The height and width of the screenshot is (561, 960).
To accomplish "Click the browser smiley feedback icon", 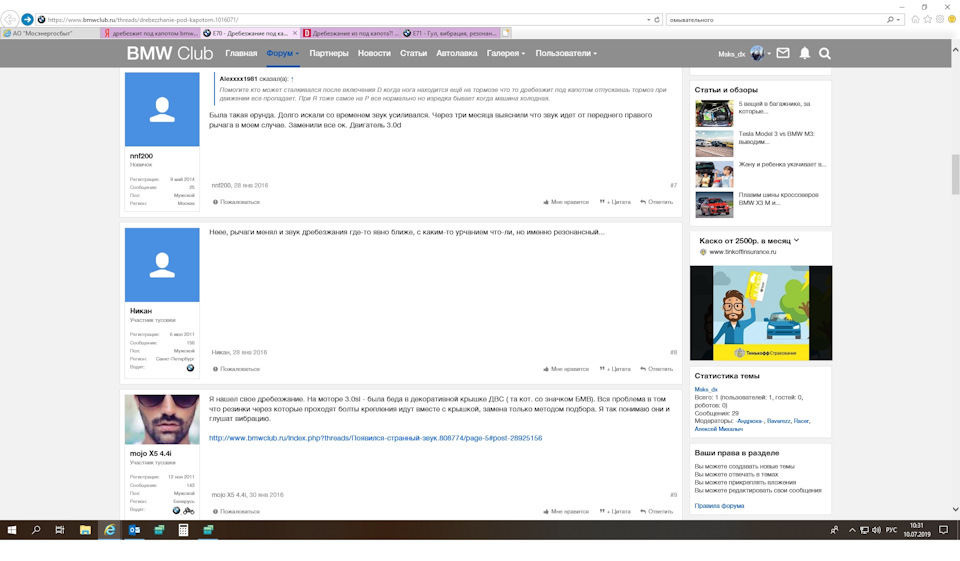I will click(x=952, y=20).
